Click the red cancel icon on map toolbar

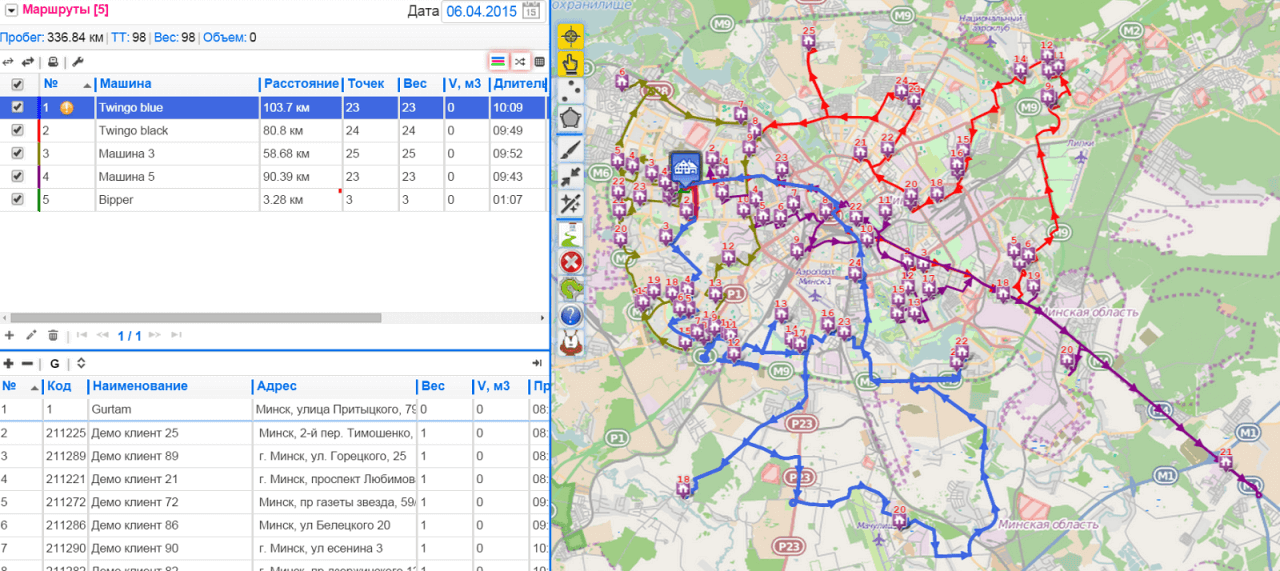click(x=571, y=262)
